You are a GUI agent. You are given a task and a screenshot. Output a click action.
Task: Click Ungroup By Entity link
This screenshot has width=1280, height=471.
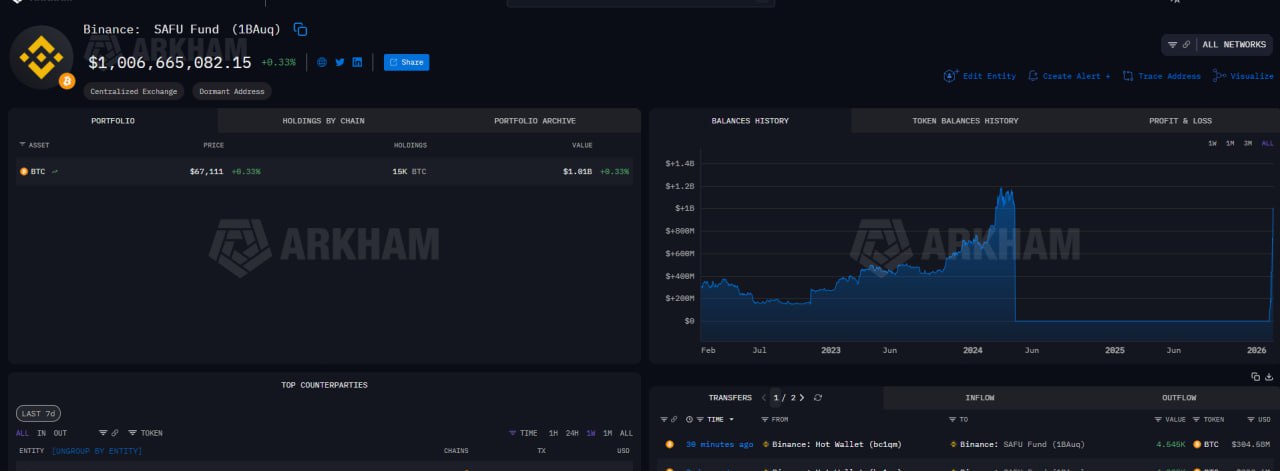96,451
